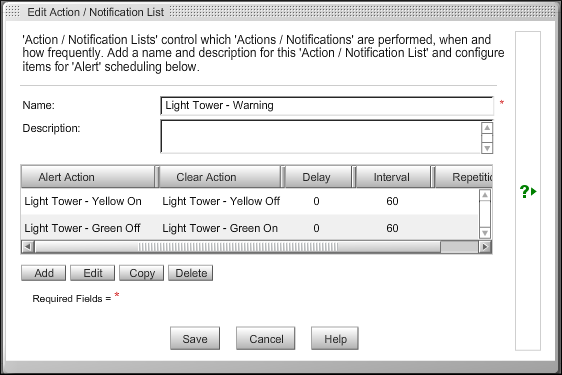562x375 pixels.
Task: Click the Delay column header
Action: 318,177
